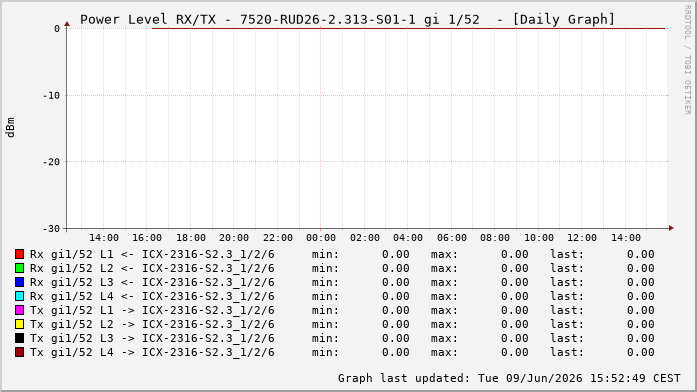Click the -10 y-axis value
This screenshot has width=697, height=392.
tap(51, 96)
